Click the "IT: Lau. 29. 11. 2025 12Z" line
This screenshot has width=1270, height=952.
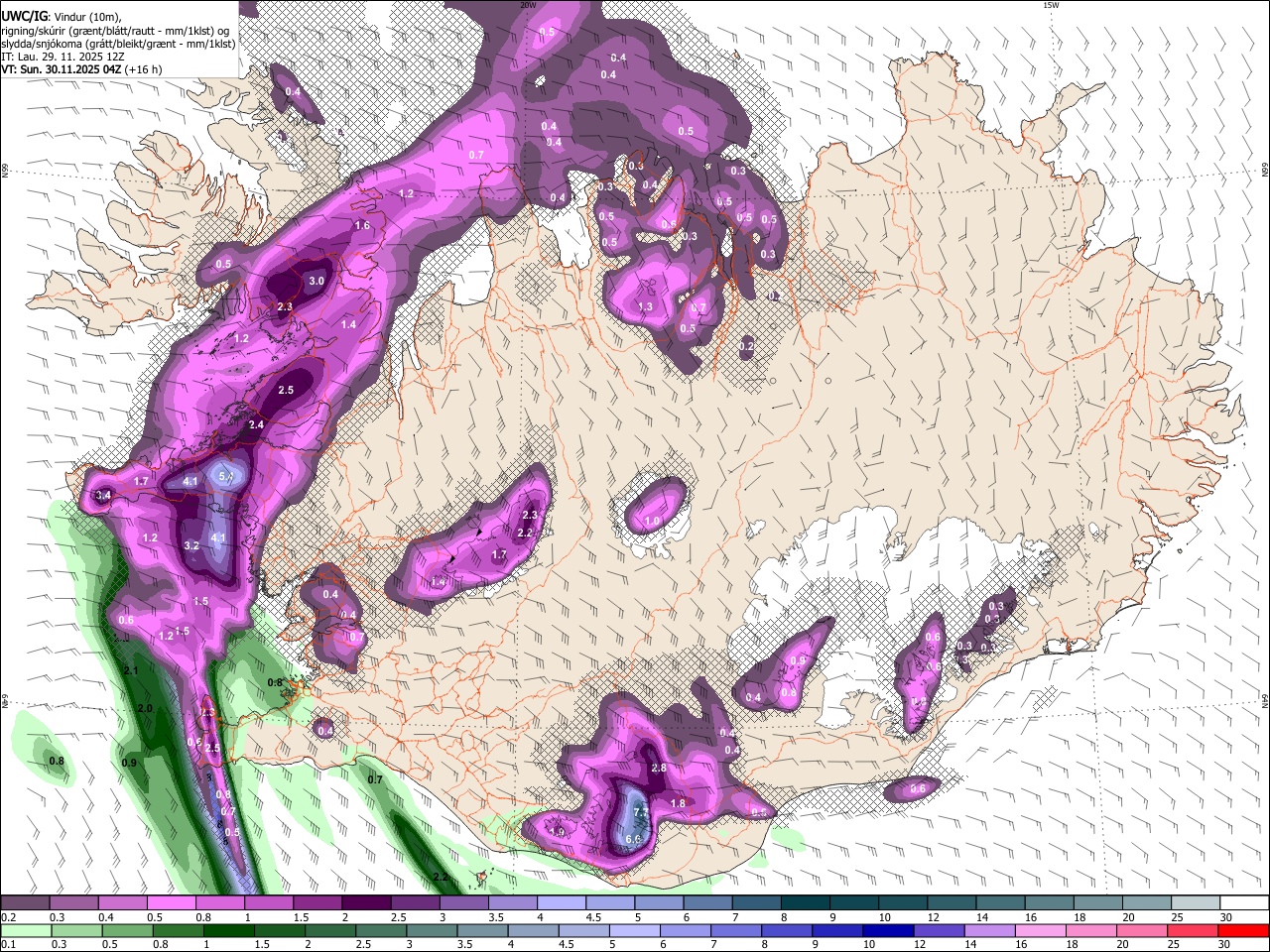[63, 57]
